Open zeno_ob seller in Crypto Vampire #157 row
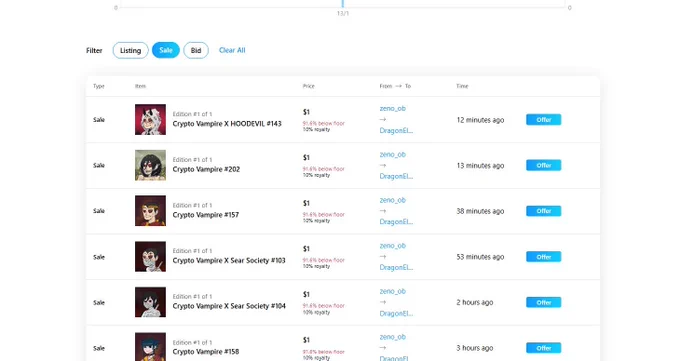 click(x=392, y=200)
